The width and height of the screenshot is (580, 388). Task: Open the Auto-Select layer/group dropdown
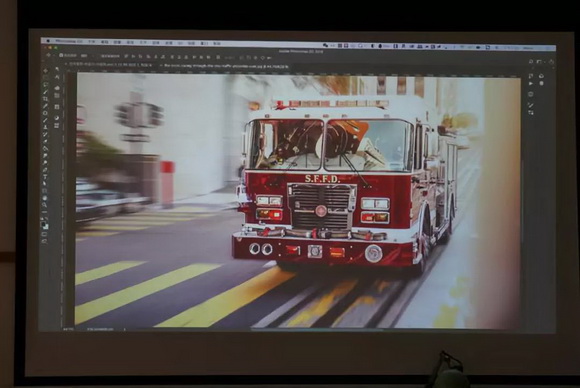point(84,55)
